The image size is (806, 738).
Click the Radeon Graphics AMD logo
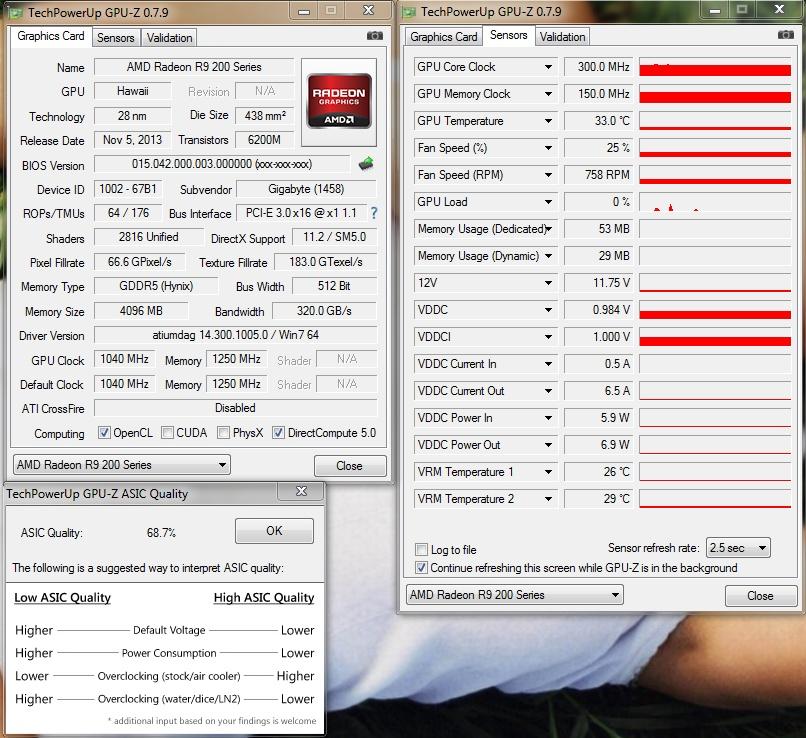pyautogui.click(x=339, y=101)
